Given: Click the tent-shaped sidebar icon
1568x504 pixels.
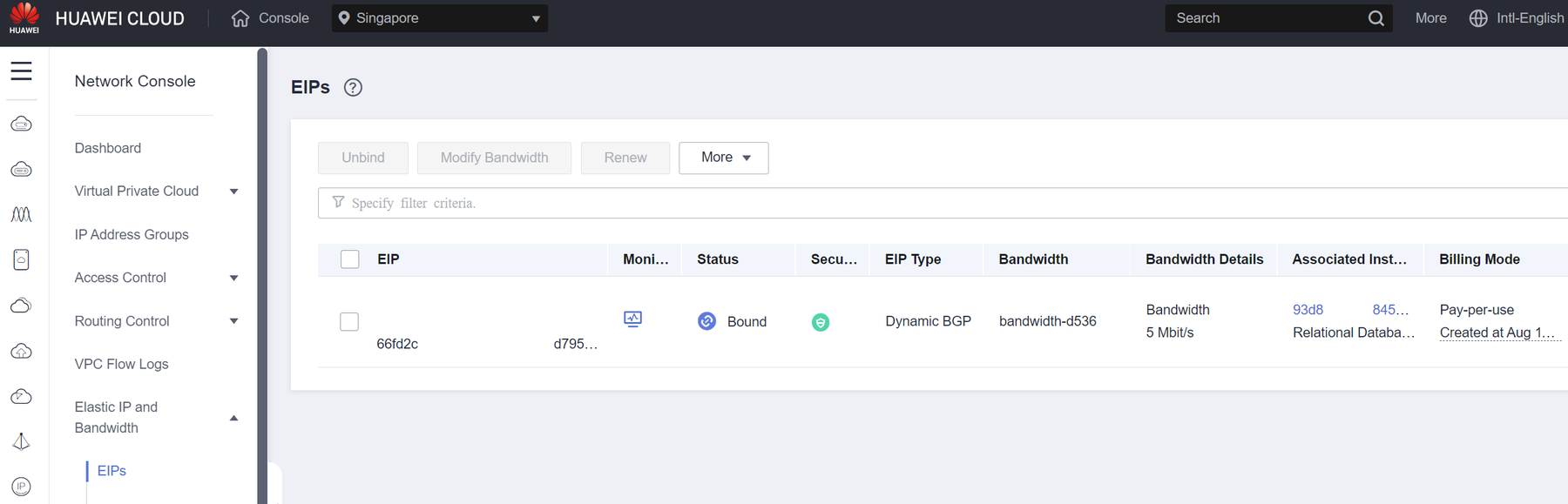Looking at the screenshot, I should tap(22, 441).
